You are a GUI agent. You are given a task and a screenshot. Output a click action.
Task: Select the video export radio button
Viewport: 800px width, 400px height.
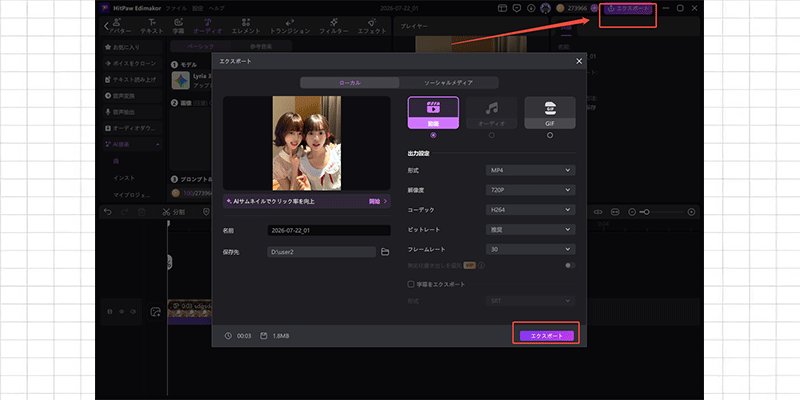coord(433,135)
